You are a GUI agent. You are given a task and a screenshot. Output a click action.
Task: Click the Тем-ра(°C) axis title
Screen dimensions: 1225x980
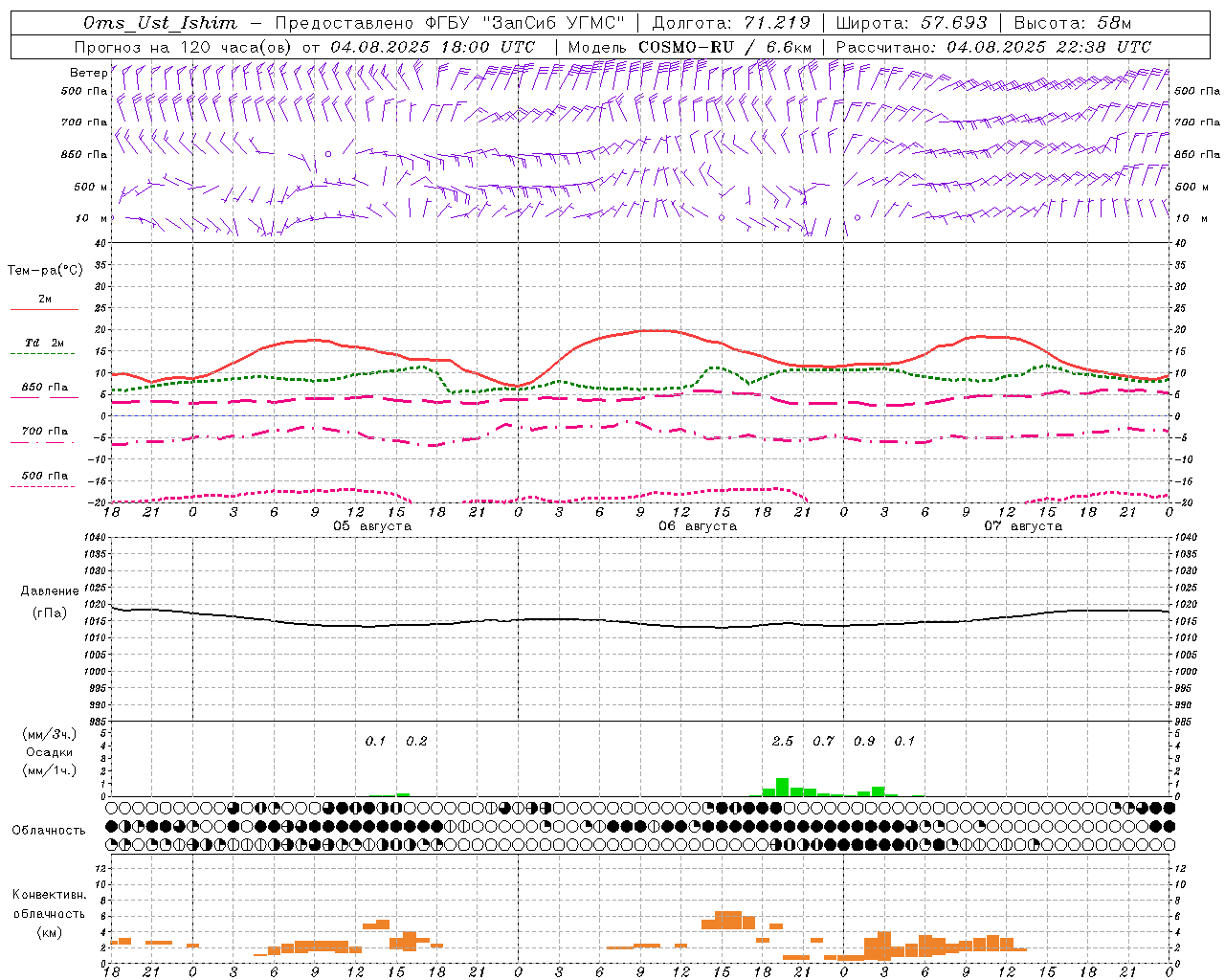pyautogui.click(x=45, y=270)
